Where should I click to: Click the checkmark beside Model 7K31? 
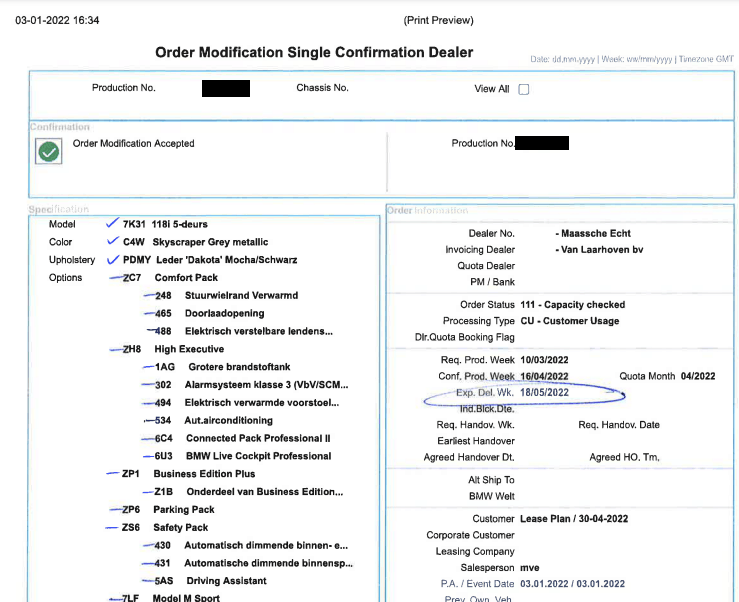[112, 223]
